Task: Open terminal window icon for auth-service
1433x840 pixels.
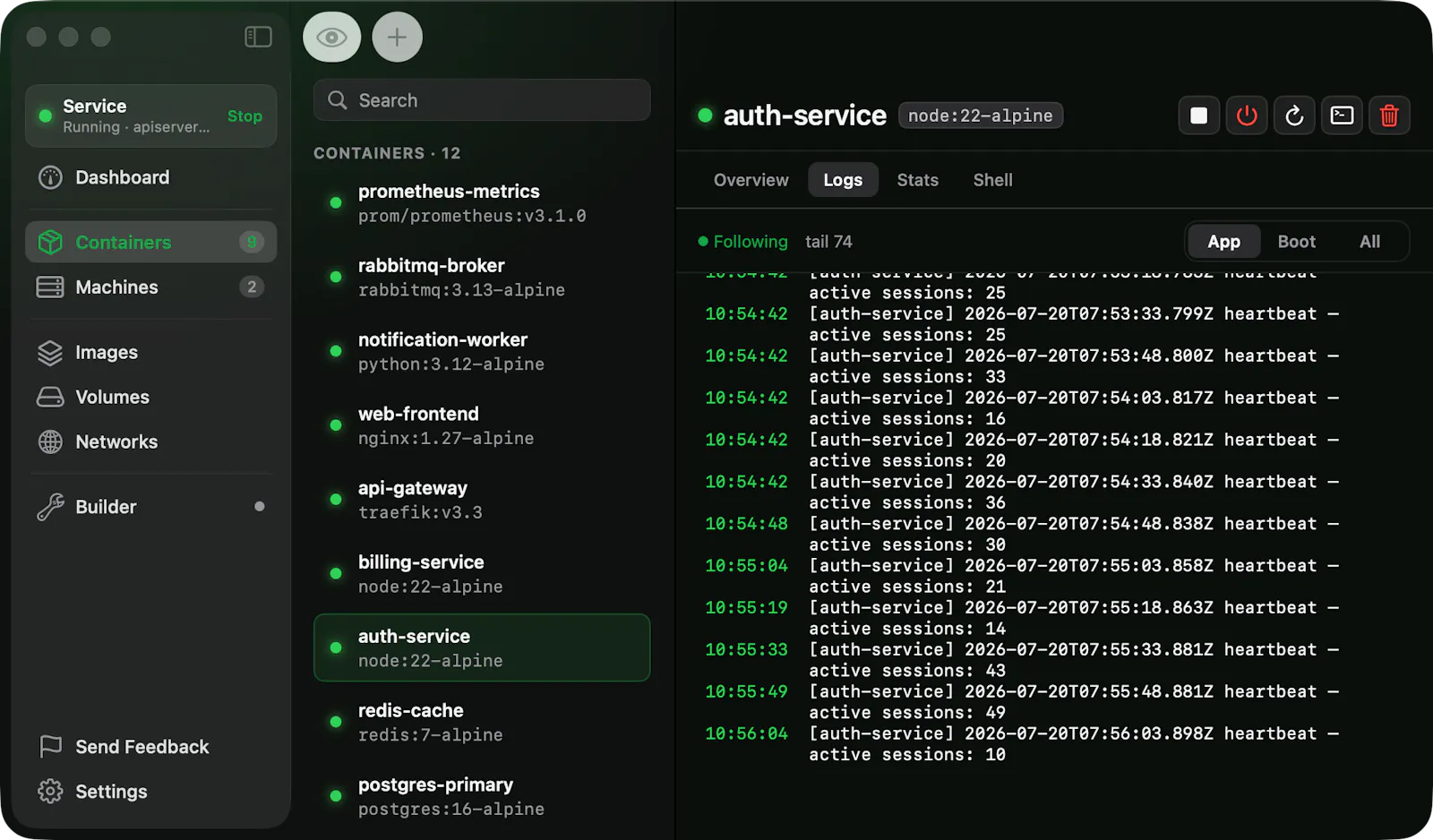Action: [1342, 116]
